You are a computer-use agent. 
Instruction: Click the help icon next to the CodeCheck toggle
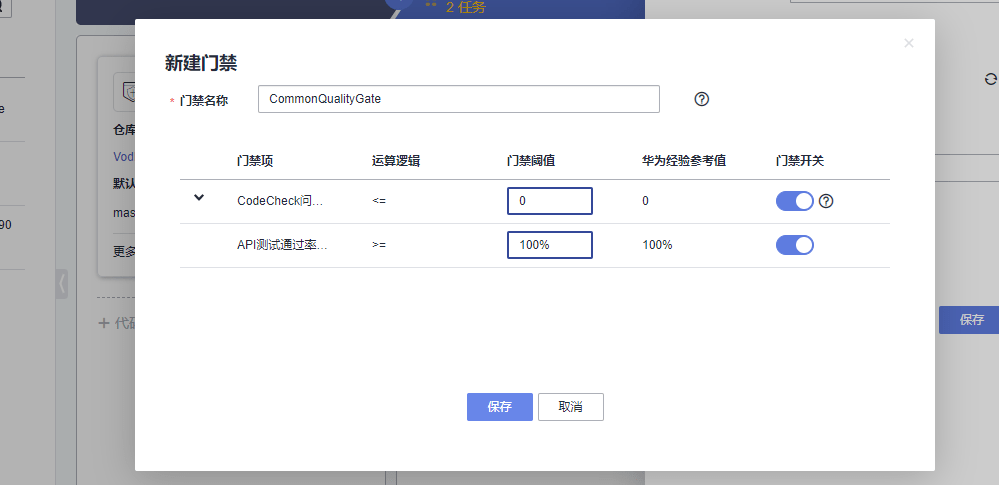[826, 201]
